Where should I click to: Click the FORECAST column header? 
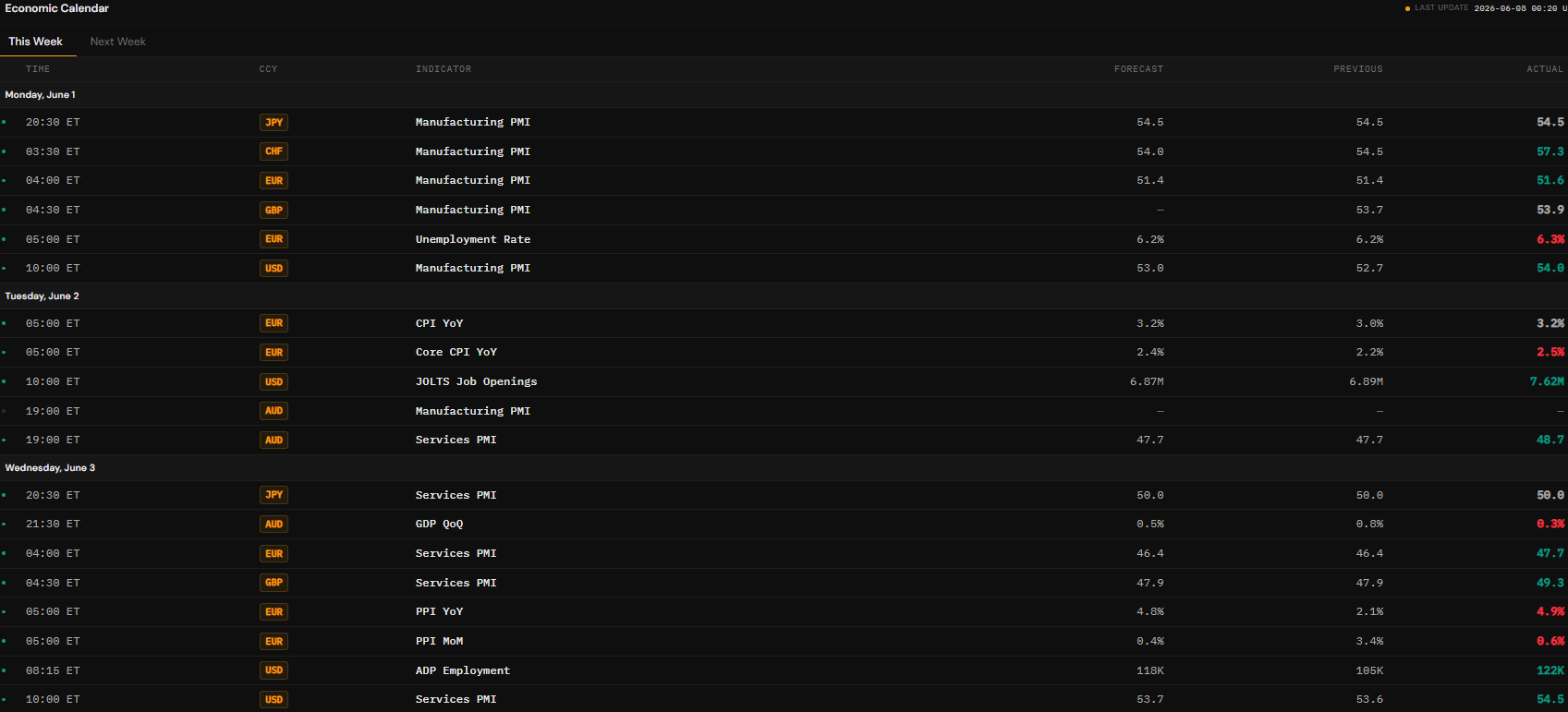click(x=1138, y=69)
